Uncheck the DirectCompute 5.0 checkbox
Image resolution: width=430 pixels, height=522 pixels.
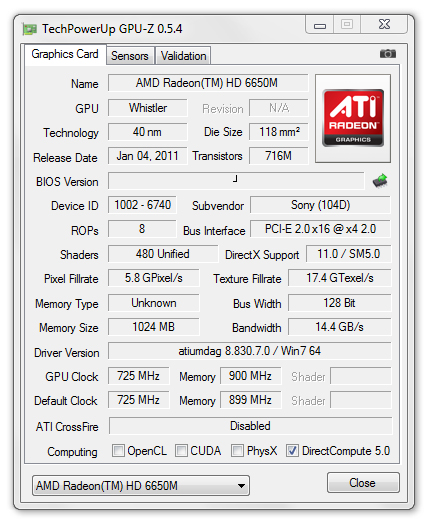(x=292, y=450)
